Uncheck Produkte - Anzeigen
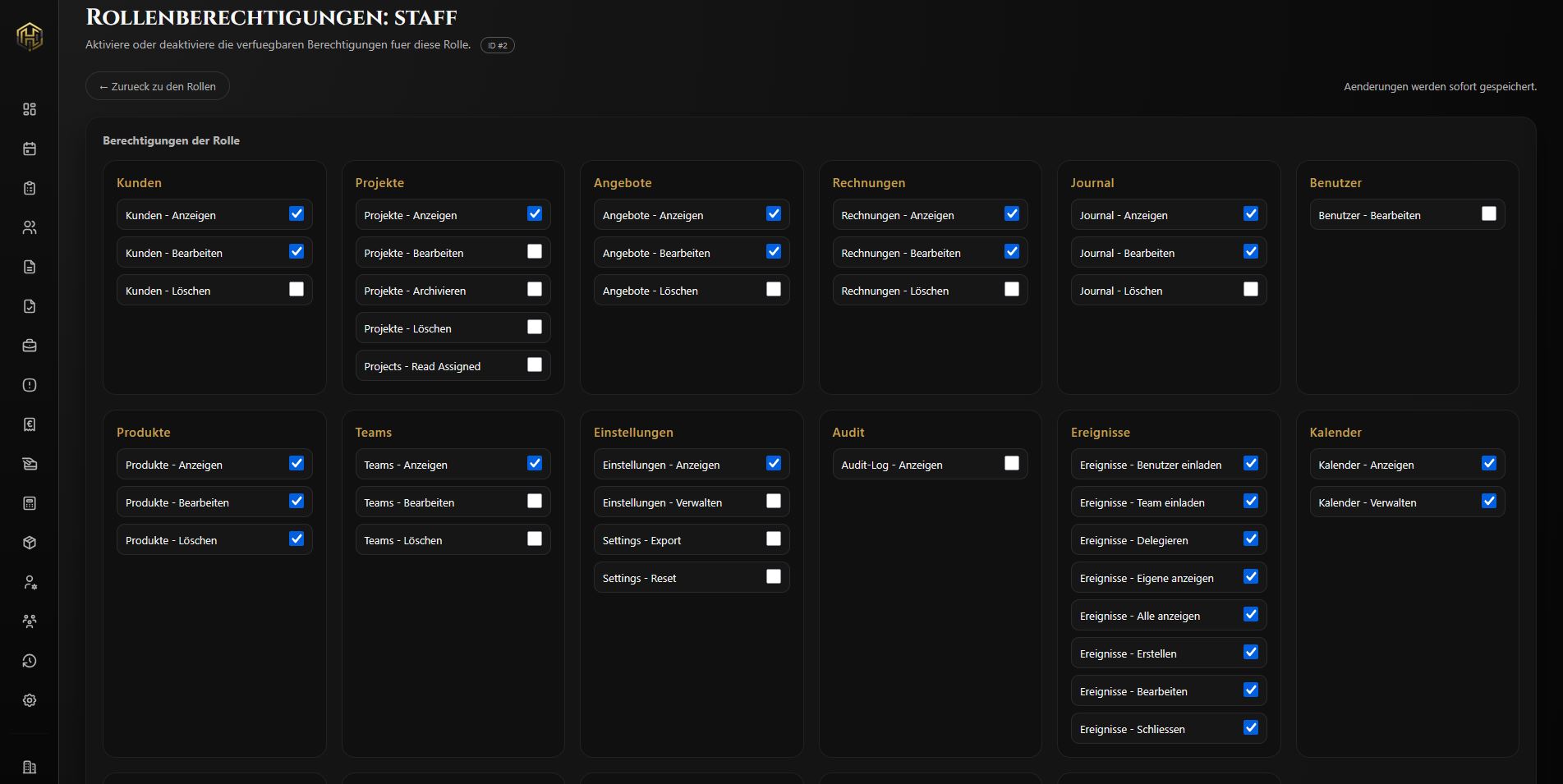Screen dimensions: 1563x784 [x=297, y=463]
